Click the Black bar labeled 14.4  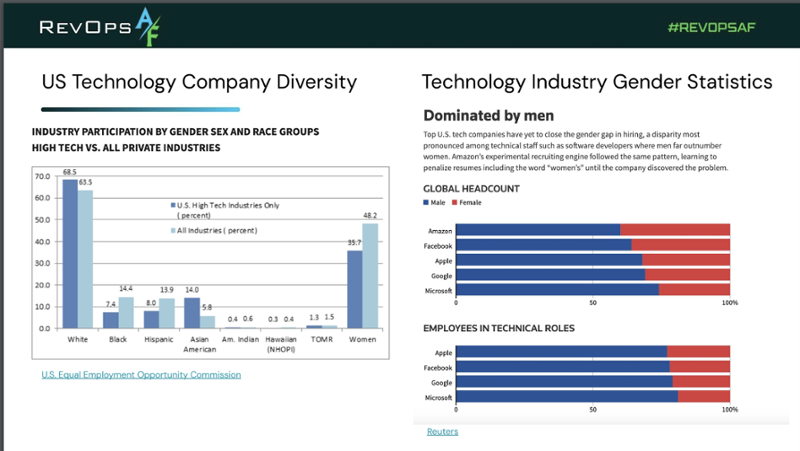(126, 312)
